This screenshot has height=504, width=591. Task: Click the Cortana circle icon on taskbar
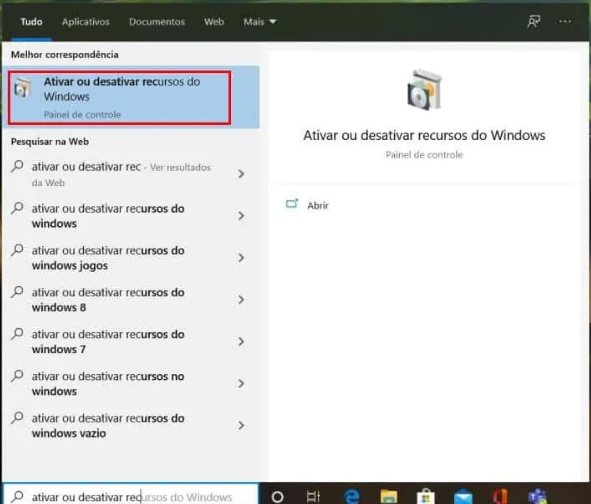pyautogui.click(x=277, y=496)
